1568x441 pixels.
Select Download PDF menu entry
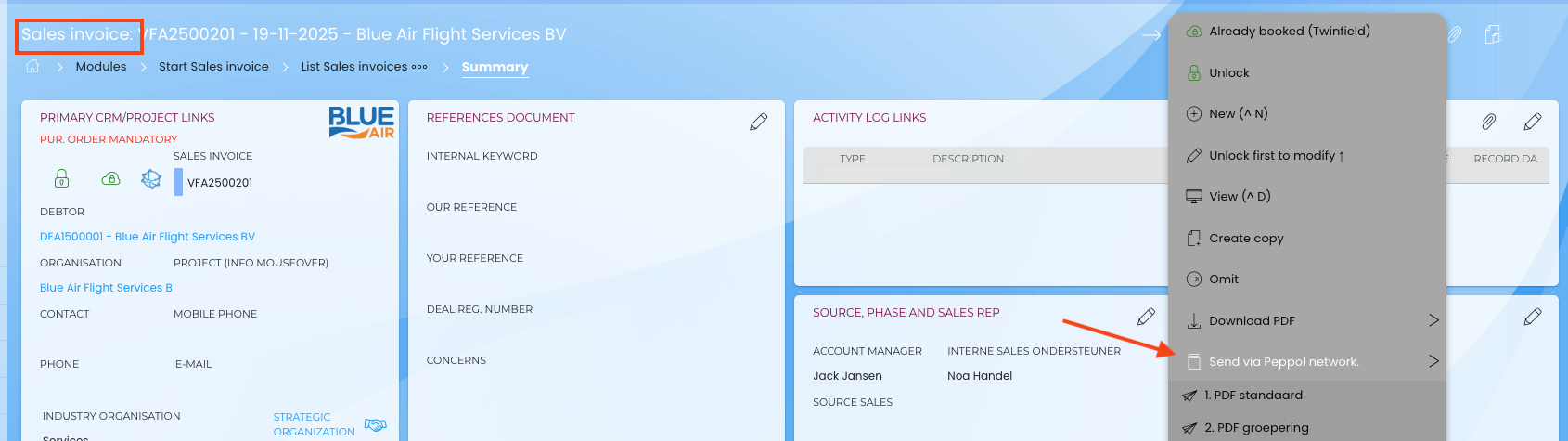coord(1252,320)
